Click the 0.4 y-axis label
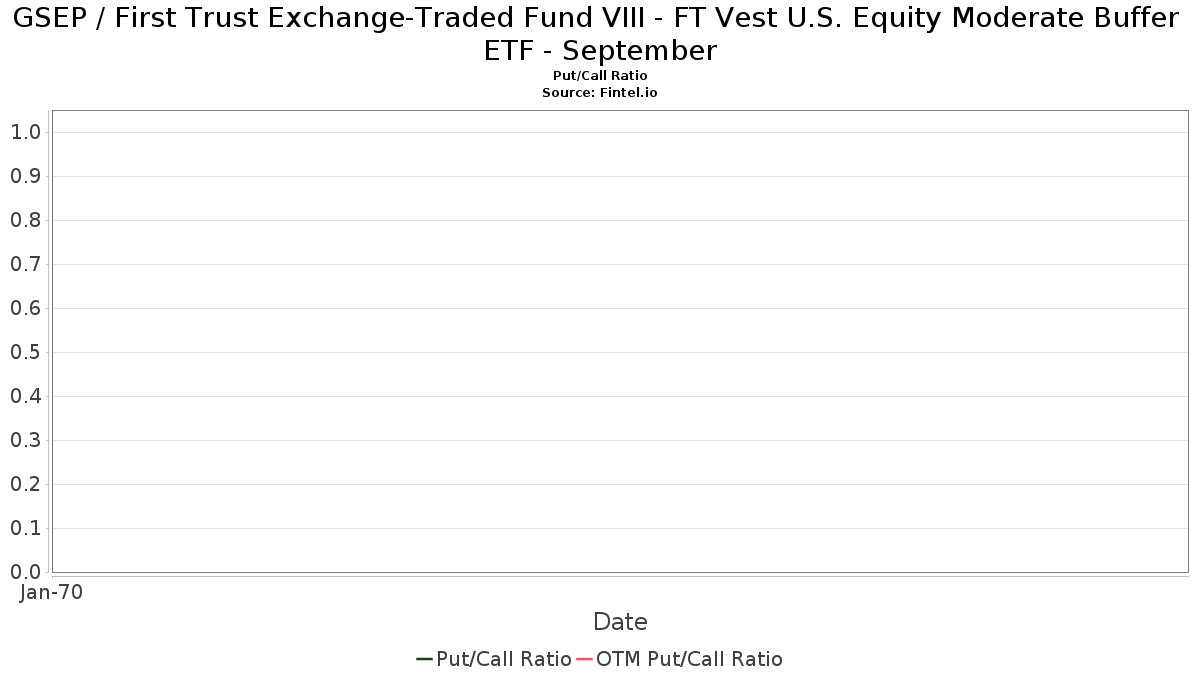Screen dimensions: 1200x675 coord(25,396)
